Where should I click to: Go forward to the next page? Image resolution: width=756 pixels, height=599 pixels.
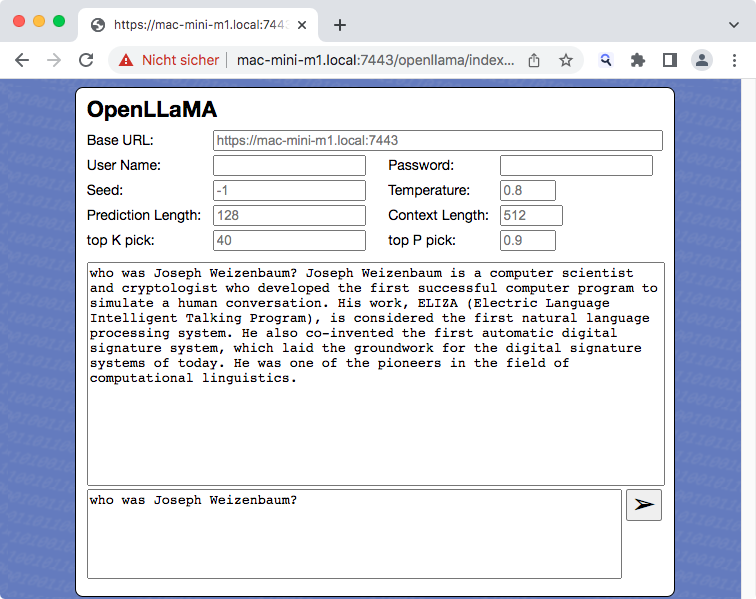(x=54, y=60)
